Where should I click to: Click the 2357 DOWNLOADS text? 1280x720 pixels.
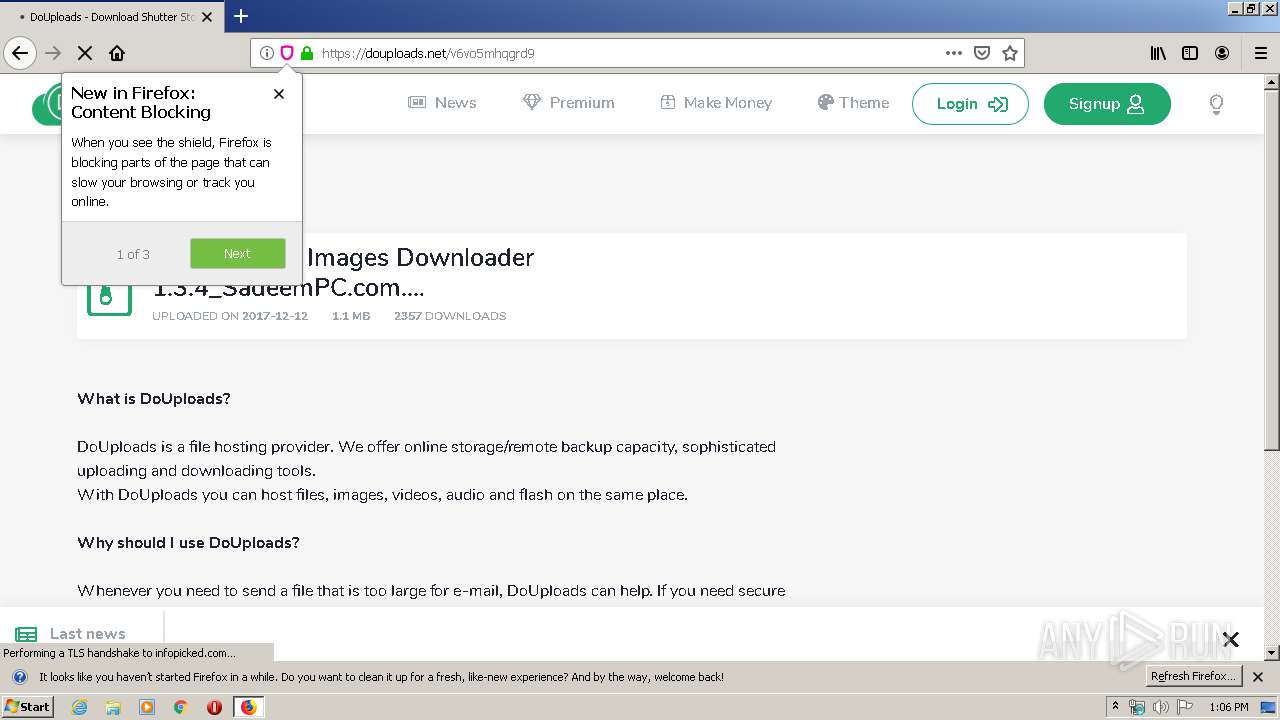tap(450, 316)
